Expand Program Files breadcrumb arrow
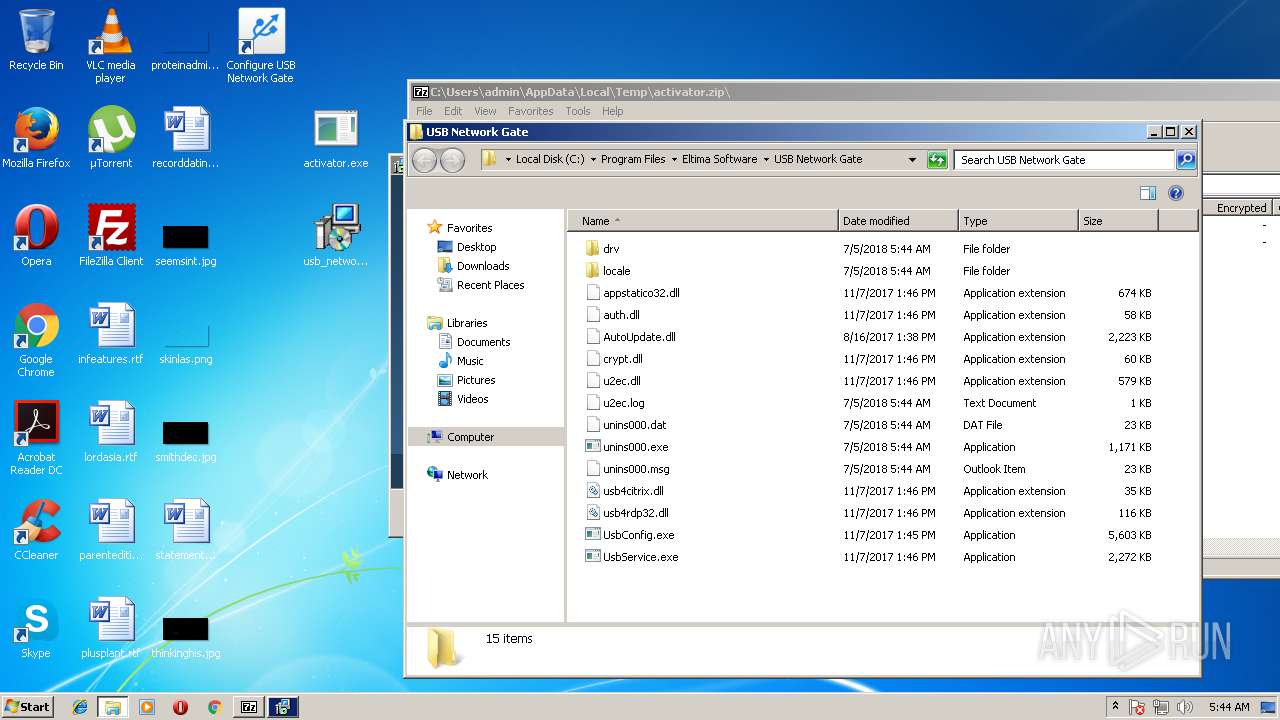This screenshot has height=720, width=1280. 674,160
